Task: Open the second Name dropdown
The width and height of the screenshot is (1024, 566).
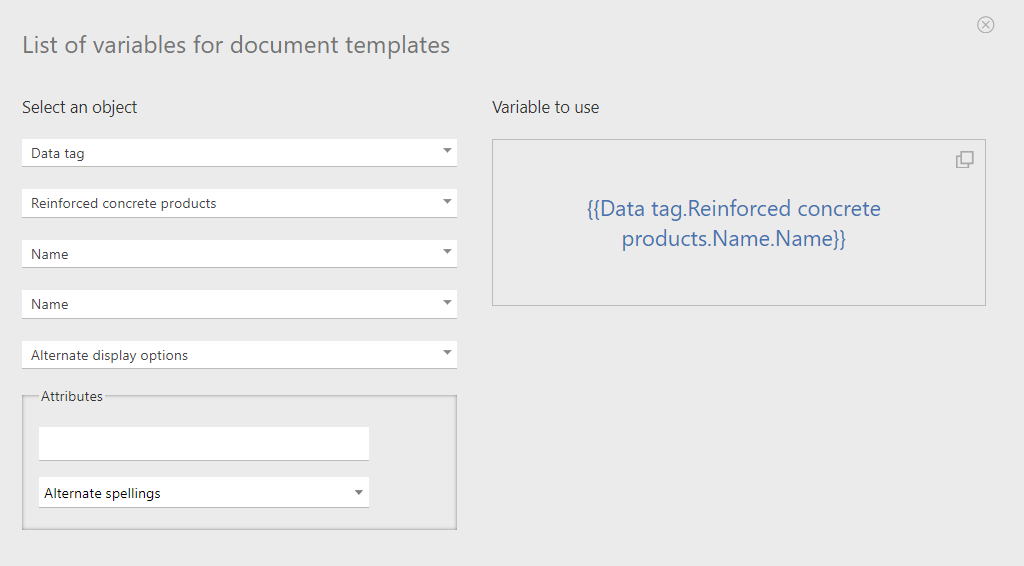Action: coord(239,304)
